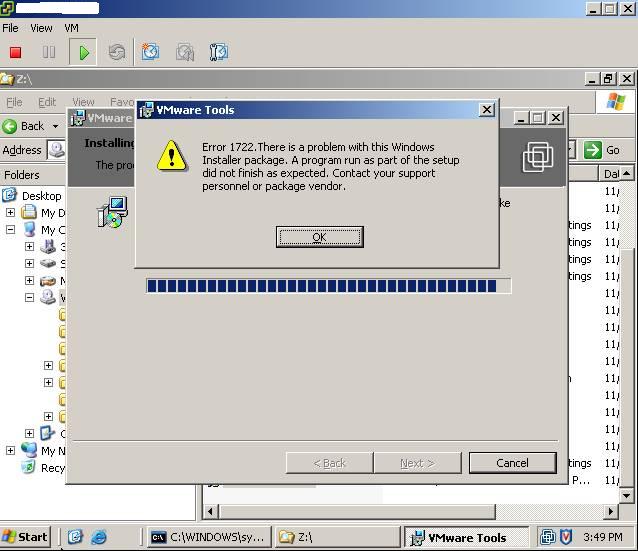Image resolution: width=638 pixels, height=551 pixels.
Task: Collapse the network drive tree node
Action: [29, 297]
